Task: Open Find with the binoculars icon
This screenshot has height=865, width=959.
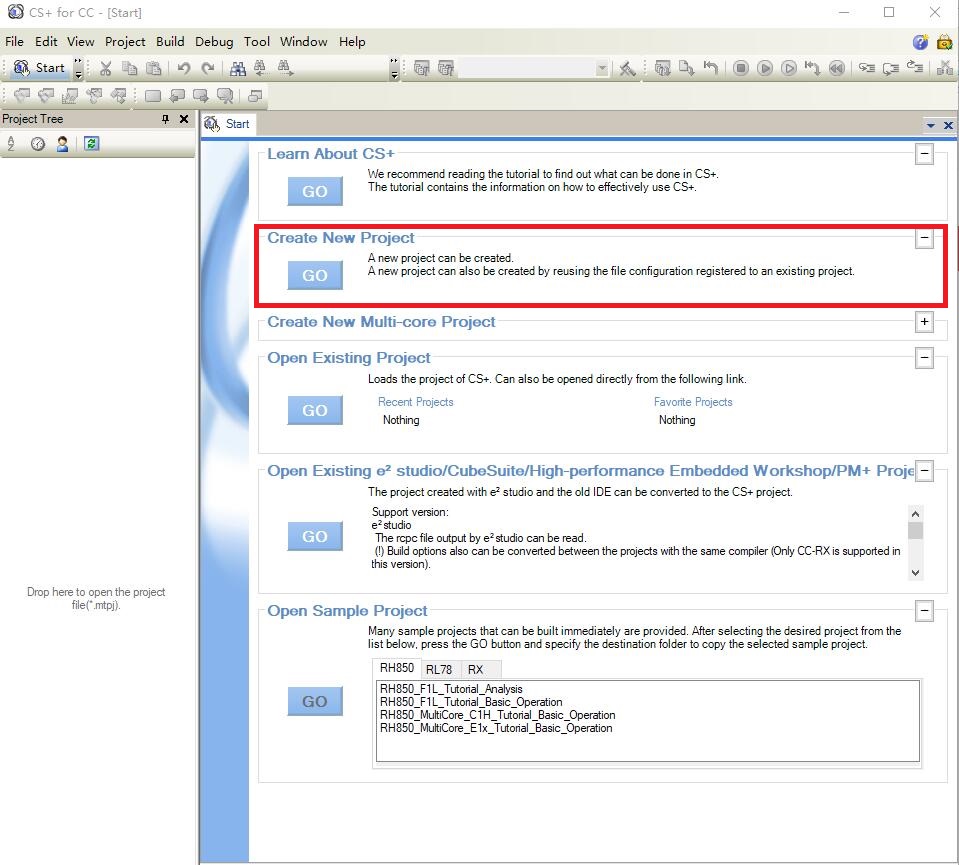Action: [237, 68]
